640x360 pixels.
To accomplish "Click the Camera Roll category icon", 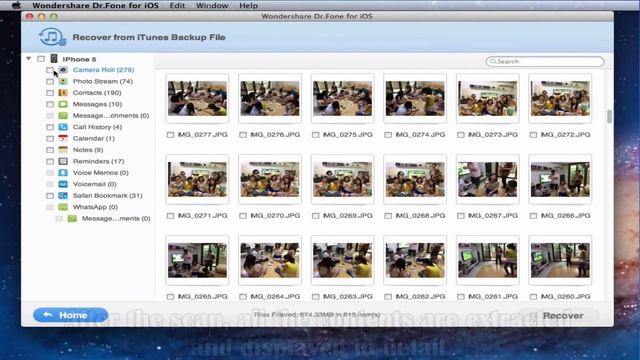I will (63, 70).
